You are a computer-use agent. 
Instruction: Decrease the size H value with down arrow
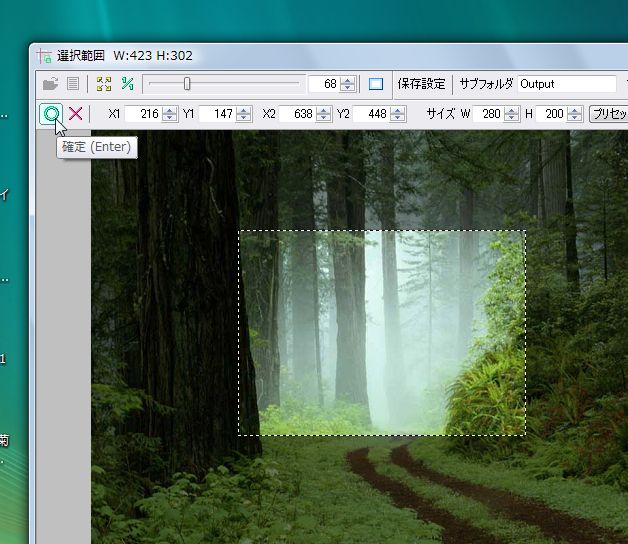tap(574, 118)
